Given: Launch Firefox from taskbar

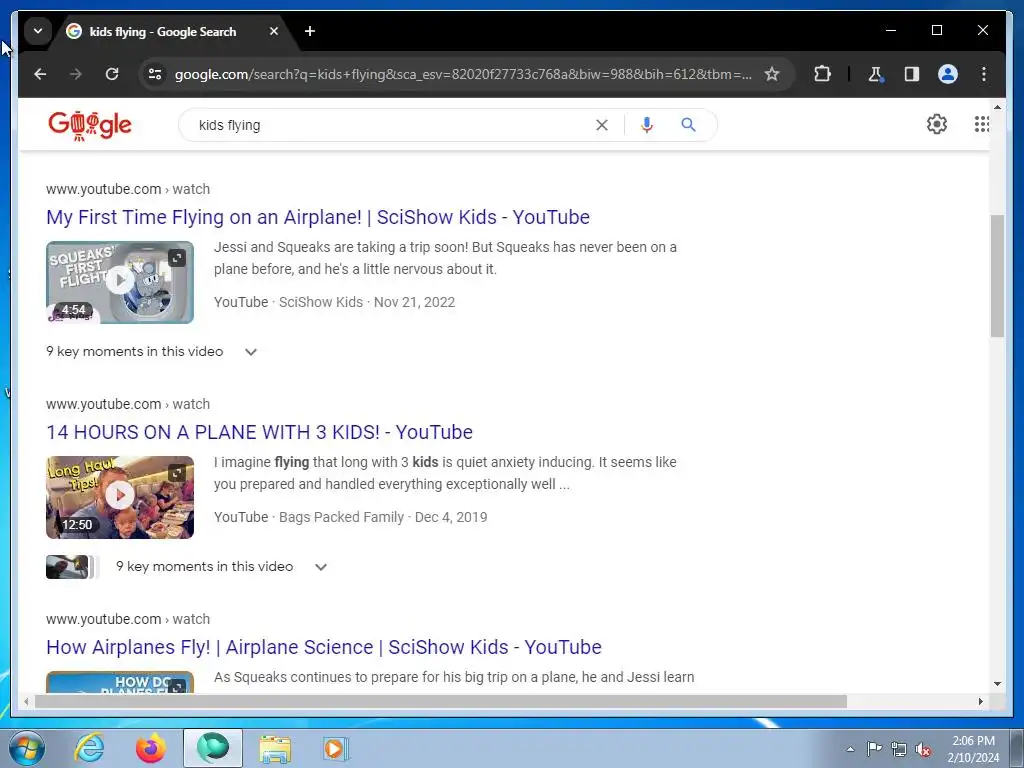Looking at the screenshot, I should tap(151, 748).
